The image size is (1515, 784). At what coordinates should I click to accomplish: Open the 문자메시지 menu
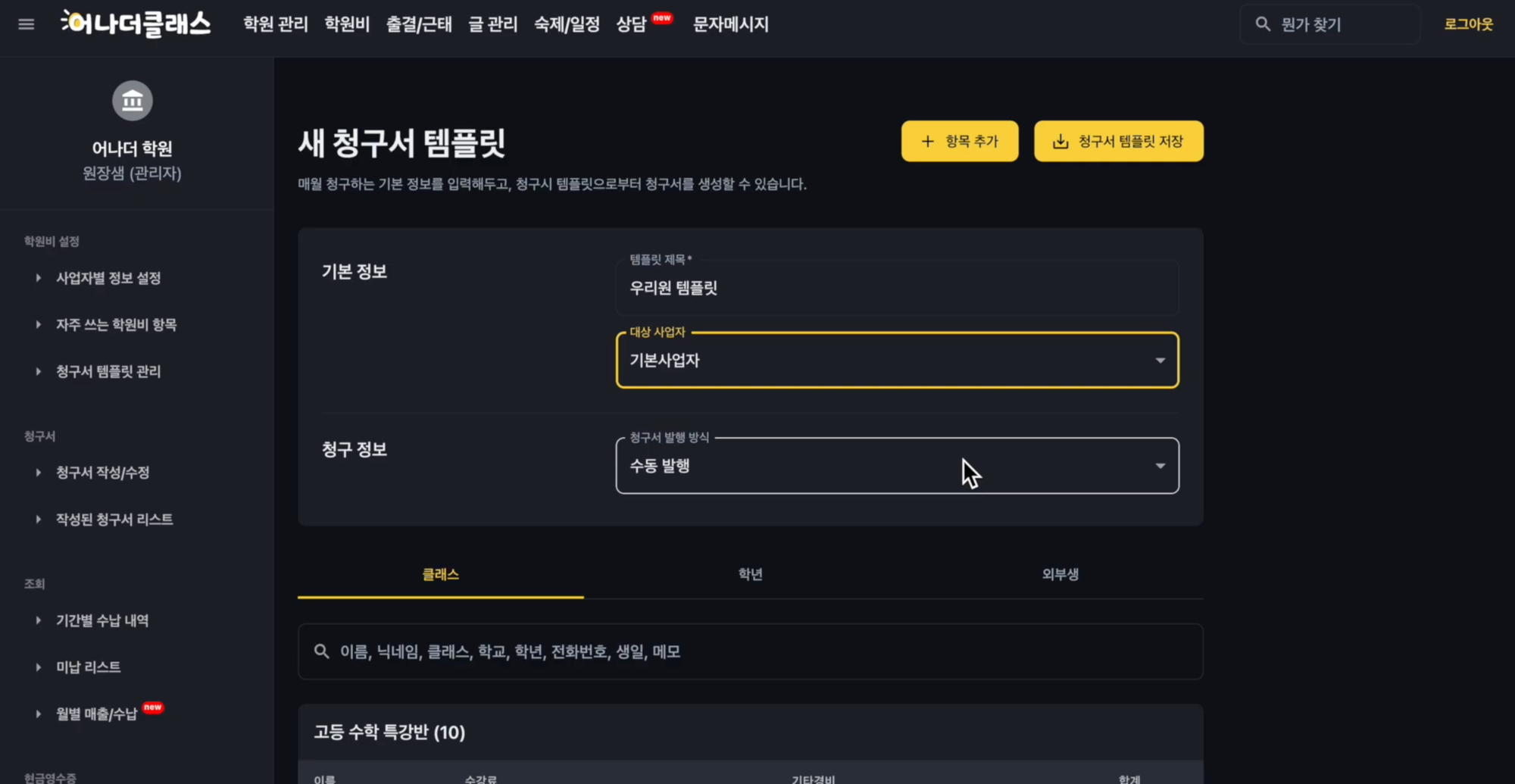tap(731, 24)
